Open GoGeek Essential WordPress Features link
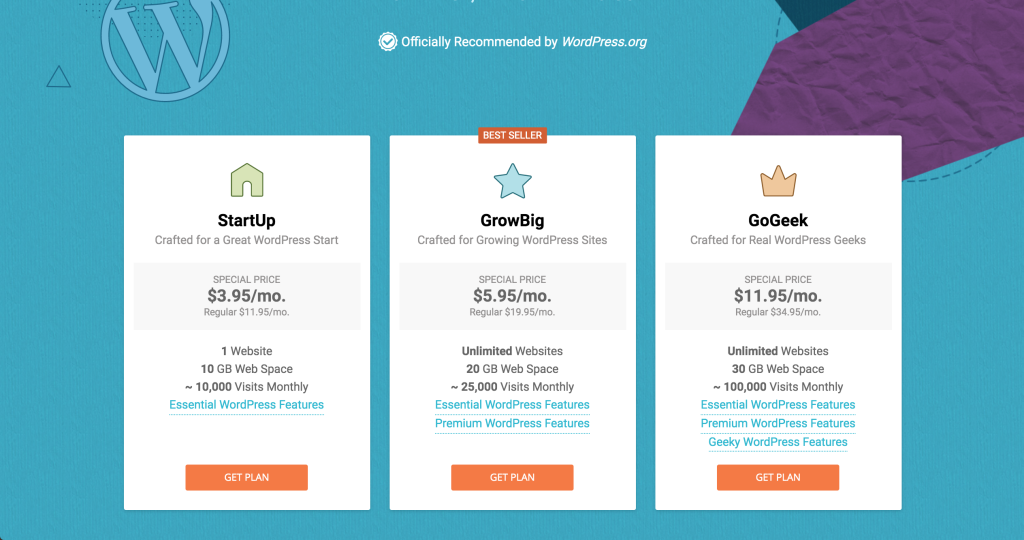Image resolution: width=1024 pixels, height=540 pixels. (x=778, y=405)
